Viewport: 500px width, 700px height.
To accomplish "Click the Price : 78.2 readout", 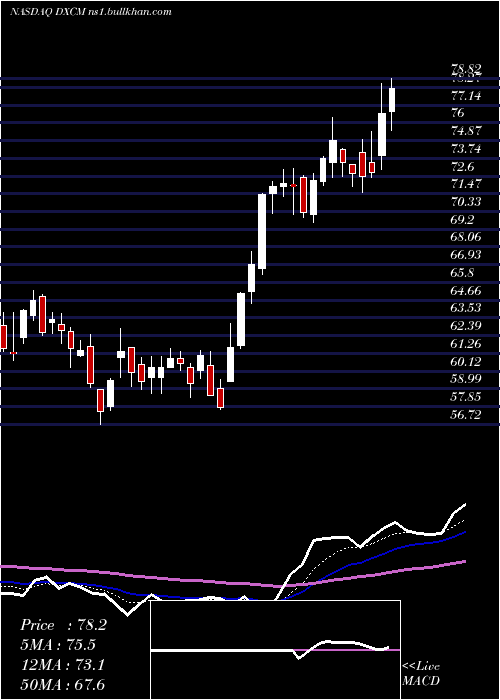I will point(63,625).
